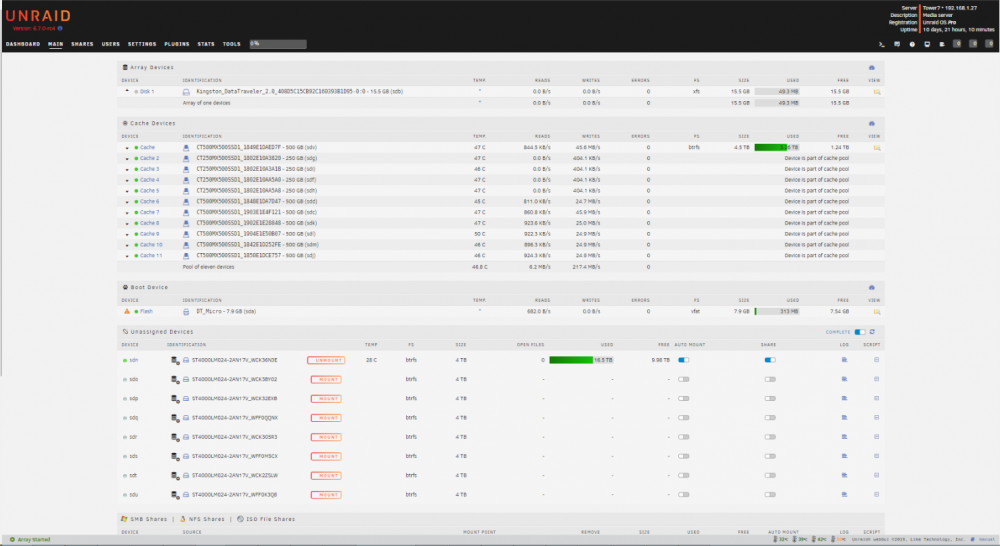Screen dimensions: 1000x546
Task: Mount the sdp drive
Action: (x=326, y=399)
